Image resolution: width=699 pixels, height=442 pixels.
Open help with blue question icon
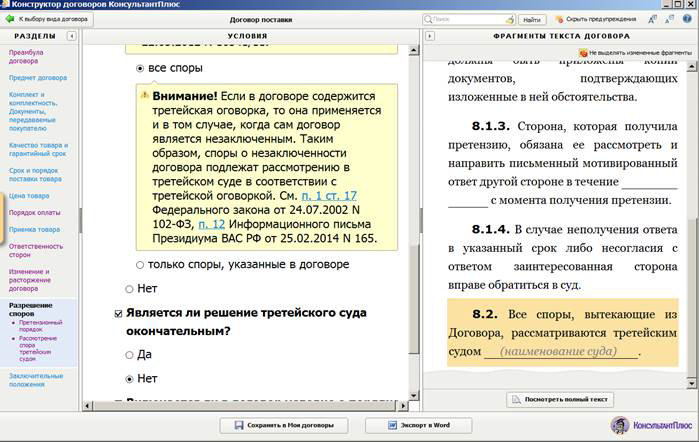687,19
